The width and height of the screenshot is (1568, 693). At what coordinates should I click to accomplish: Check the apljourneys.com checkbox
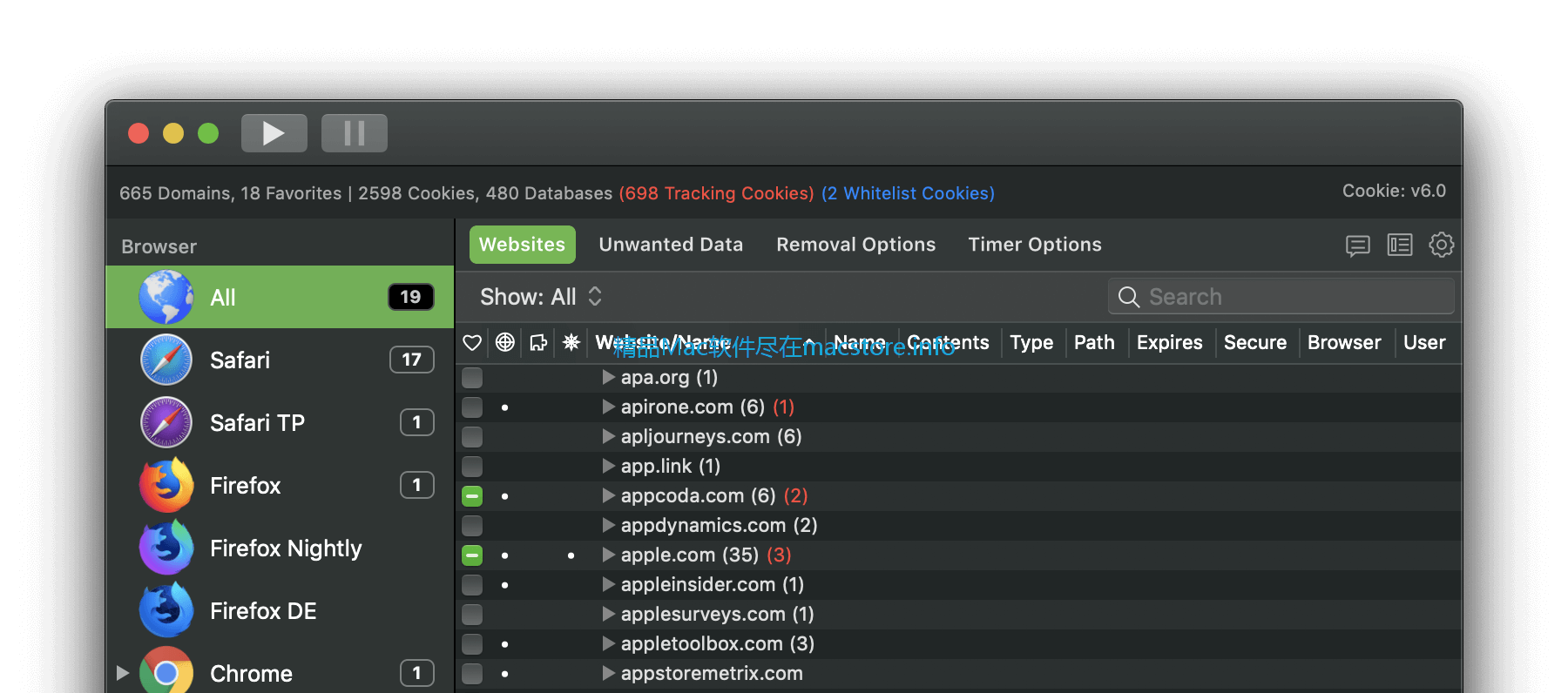pyautogui.click(x=472, y=437)
